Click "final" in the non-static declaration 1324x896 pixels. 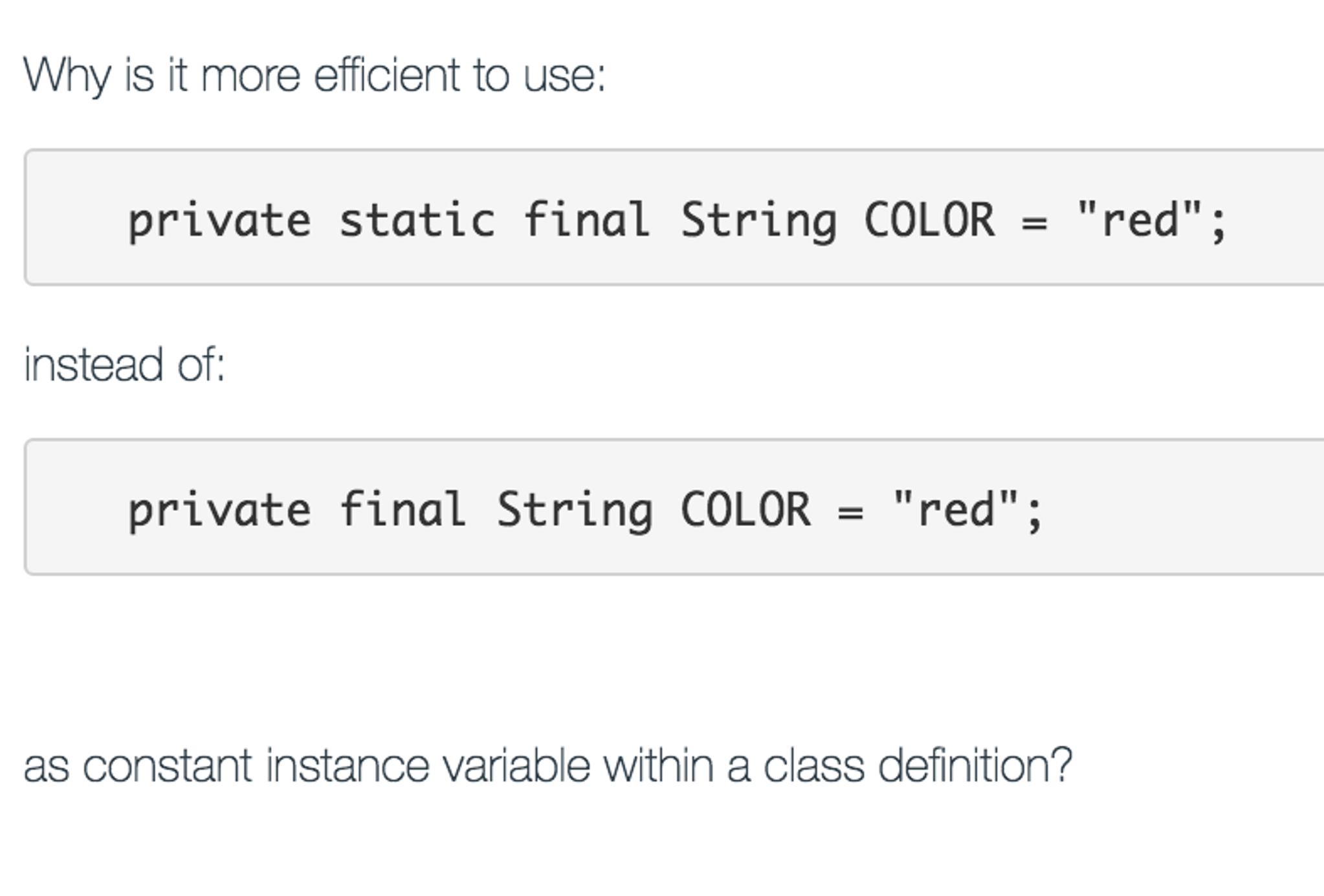(x=403, y=510)
